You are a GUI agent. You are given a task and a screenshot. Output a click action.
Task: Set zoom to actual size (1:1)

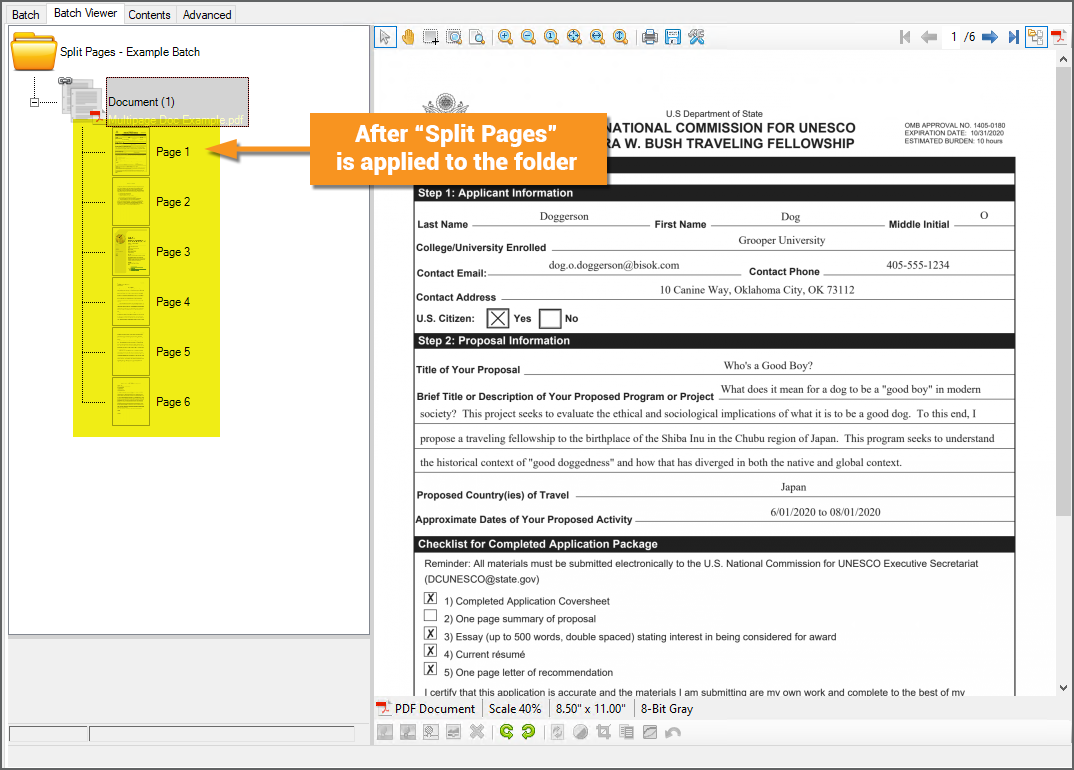pyautogui.click(x=551, y=37)
